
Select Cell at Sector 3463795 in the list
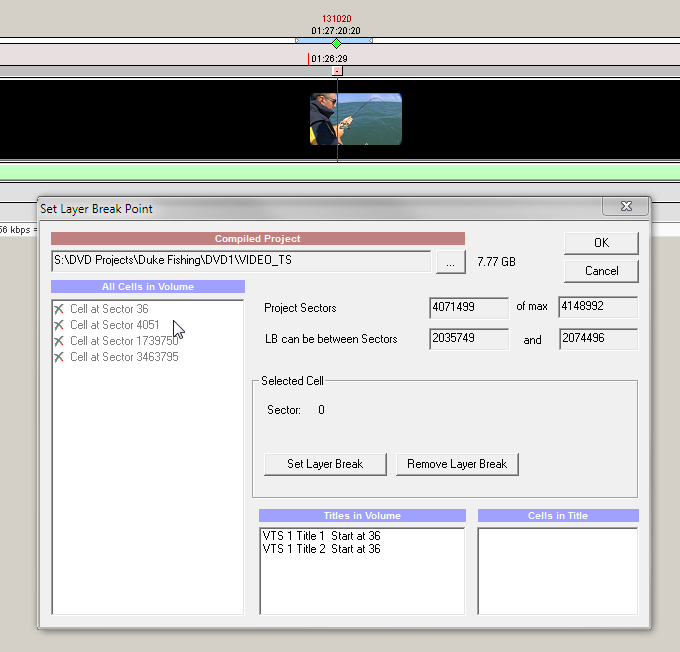pyautogui.click(x=124, y=357)
